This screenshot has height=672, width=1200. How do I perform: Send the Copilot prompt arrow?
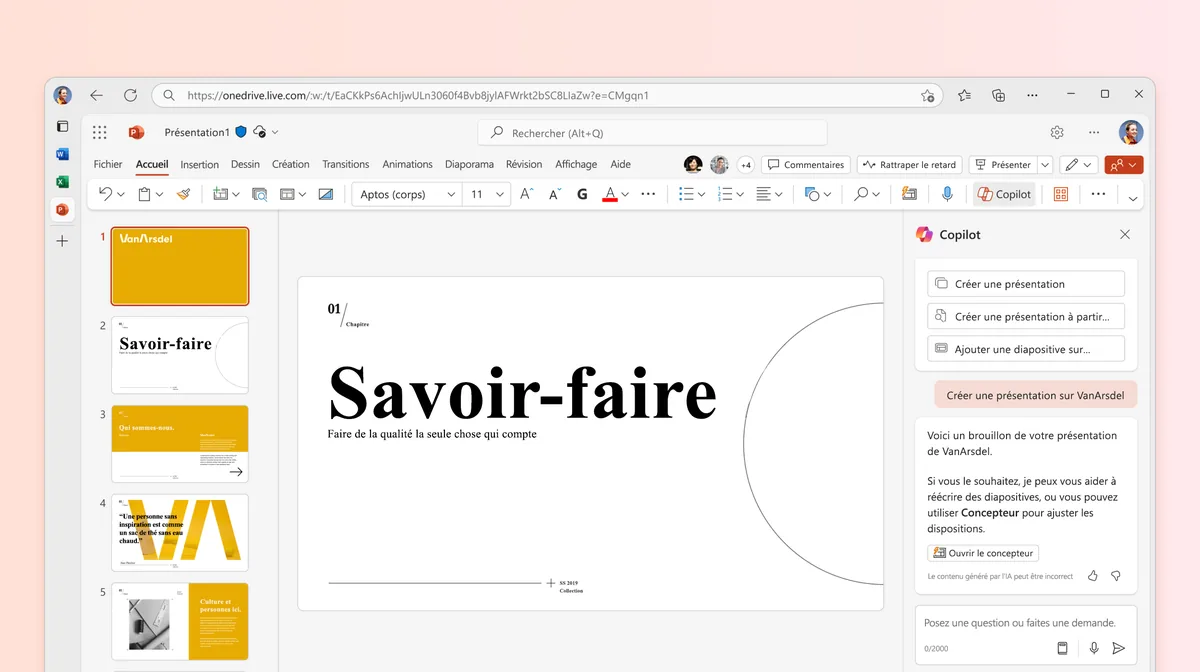click(x=1119, y=648)
